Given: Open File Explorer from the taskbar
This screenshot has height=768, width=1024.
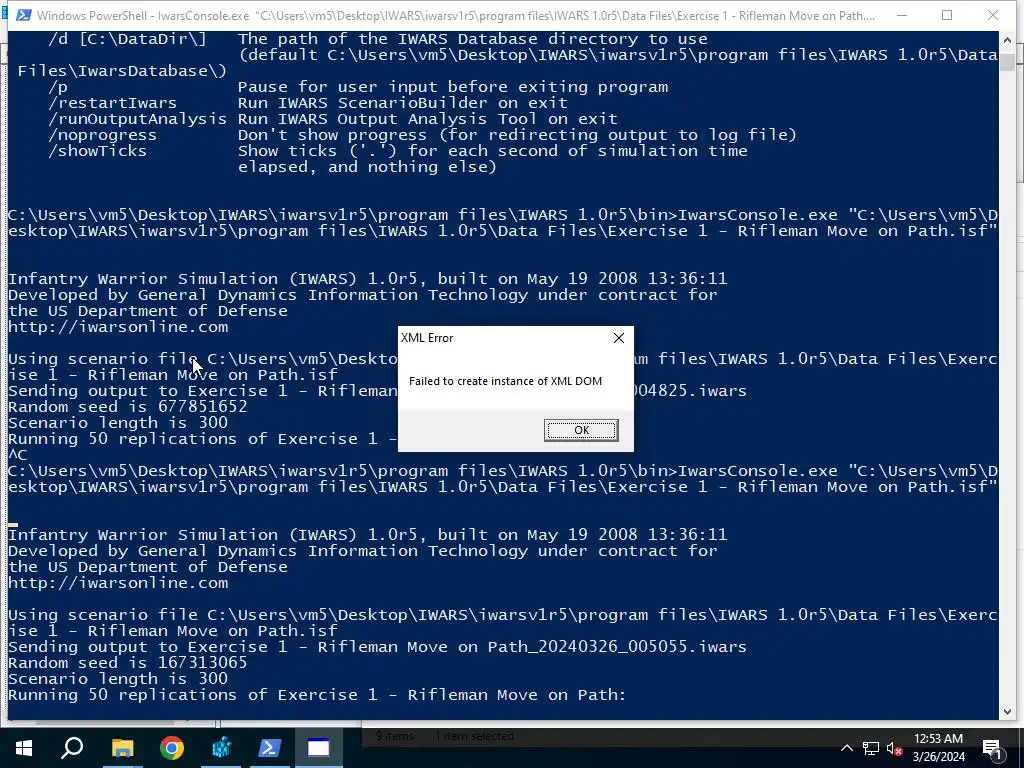Looking at the screenshot, I should pyautogui.click(x=122, y=748).
